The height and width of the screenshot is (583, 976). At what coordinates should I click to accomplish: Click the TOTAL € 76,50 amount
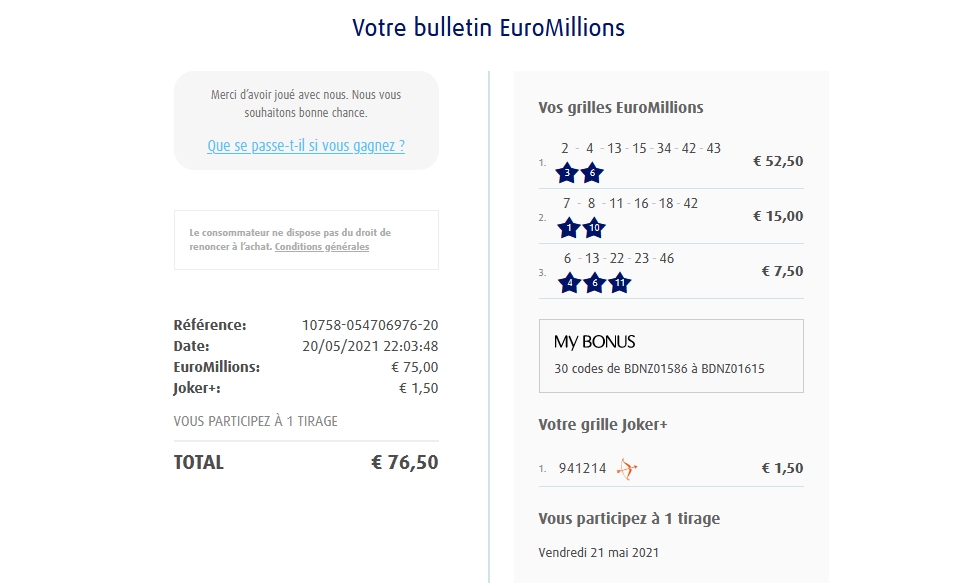pyautogui.click(x=404, y=463)
